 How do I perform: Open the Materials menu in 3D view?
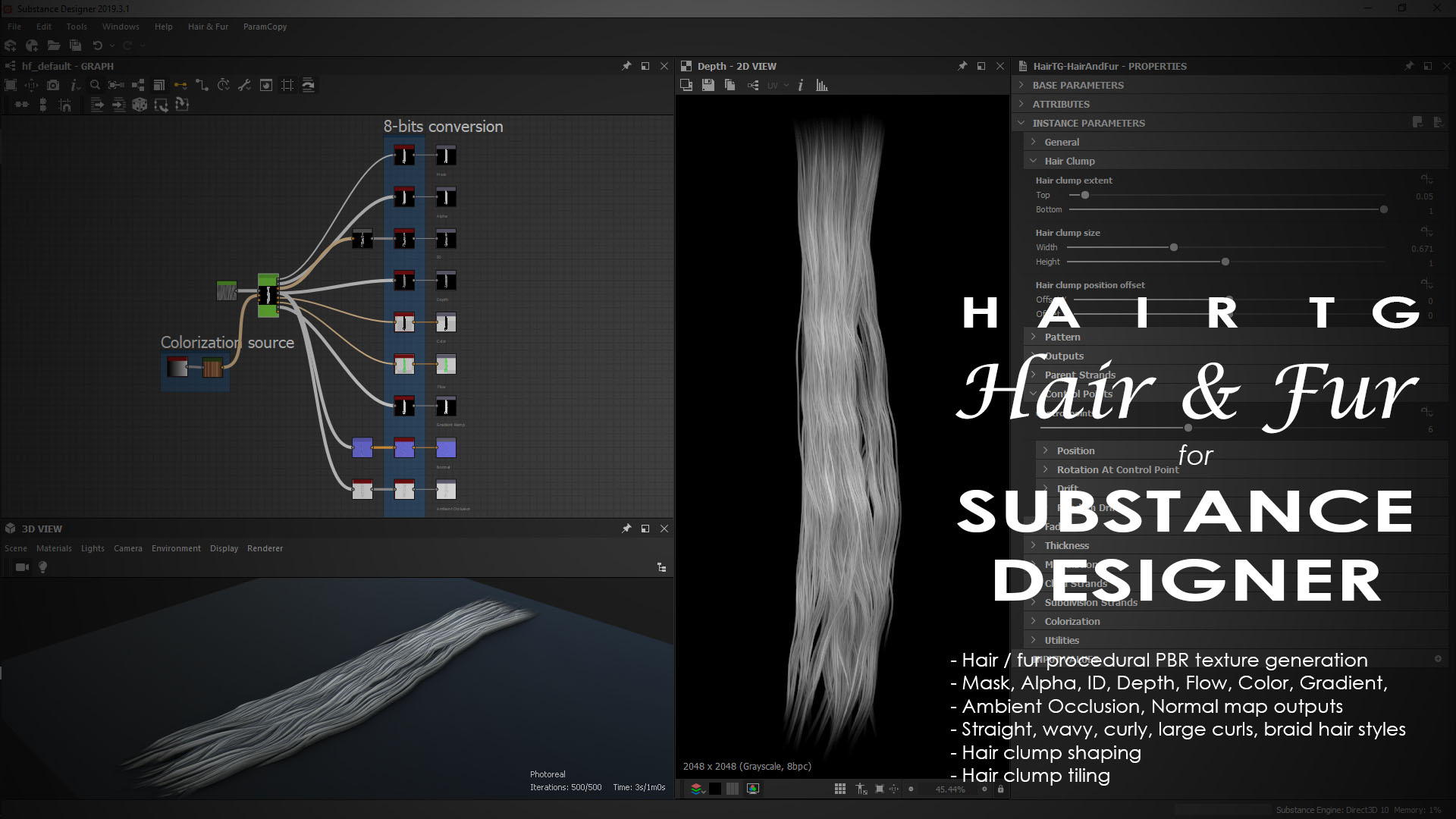click(x=54, y=548)
